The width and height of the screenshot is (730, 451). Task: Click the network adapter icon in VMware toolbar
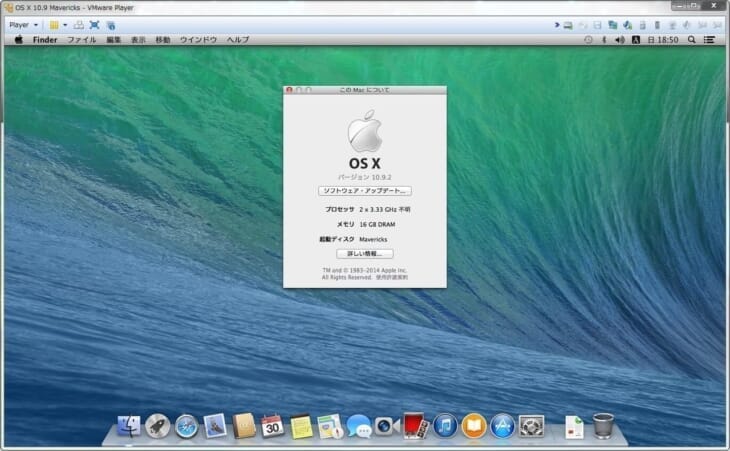tap(613, 25)
